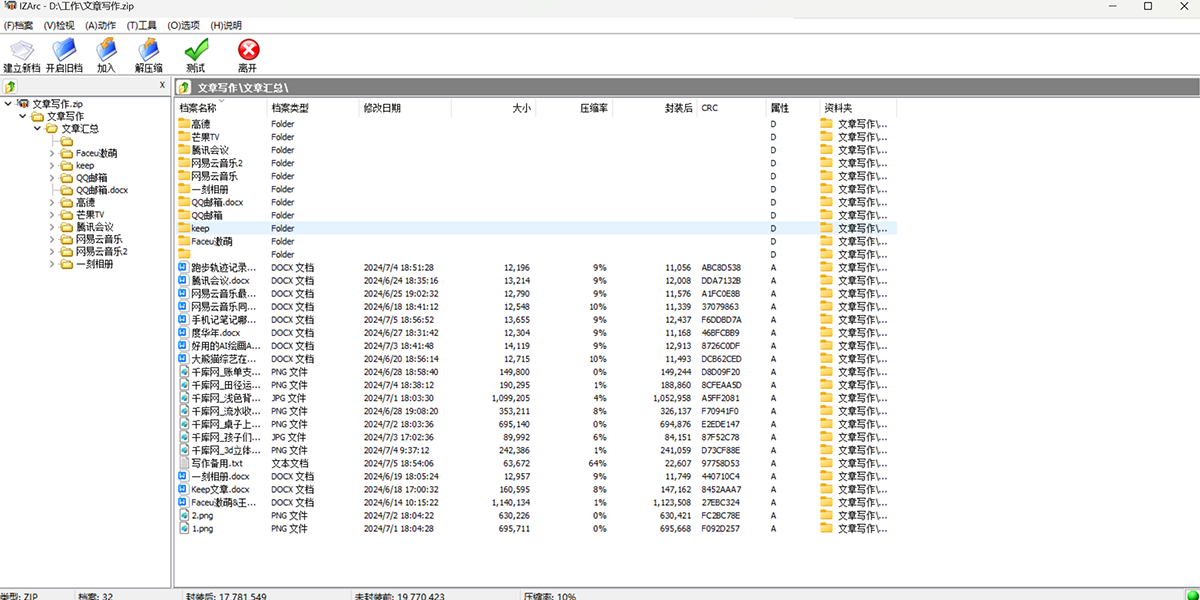The width and height of the screenshot is (1200, 600).
Task: Click the archive icon of 文章写作.zip in the tree
Action: point(22,103)
